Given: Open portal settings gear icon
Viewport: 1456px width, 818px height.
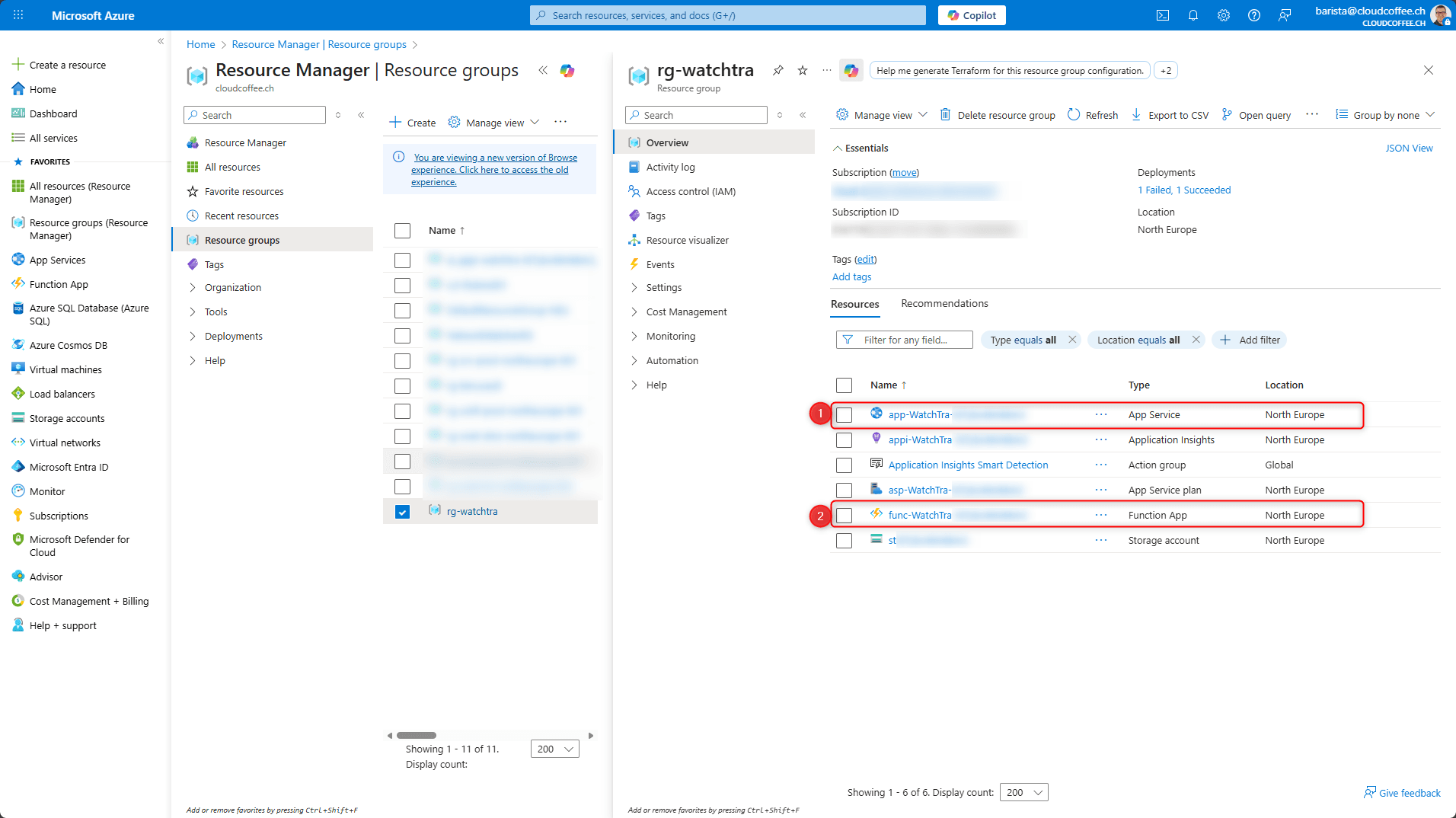Looking at the screenshot, I should (x=1224, y=15).
